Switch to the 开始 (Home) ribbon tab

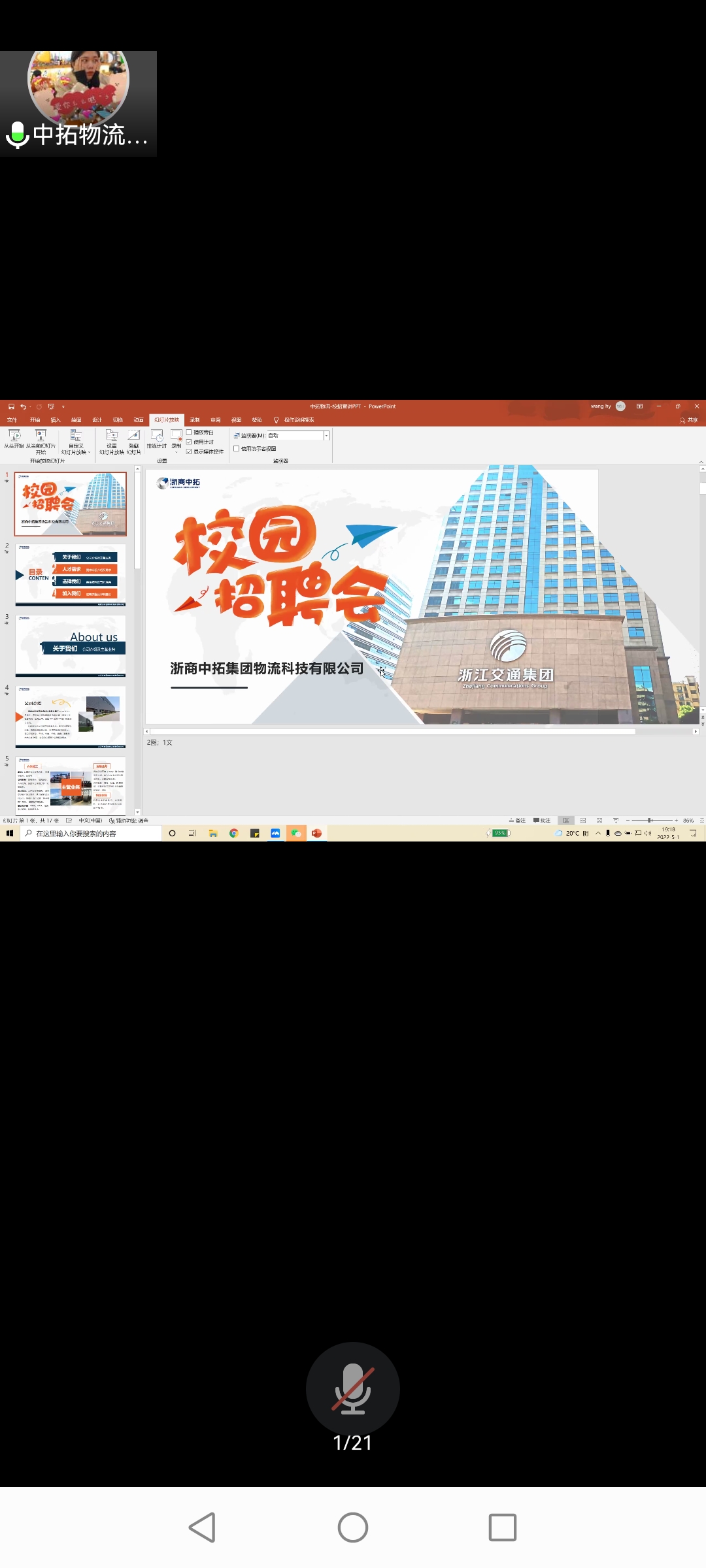coord(35,420)
